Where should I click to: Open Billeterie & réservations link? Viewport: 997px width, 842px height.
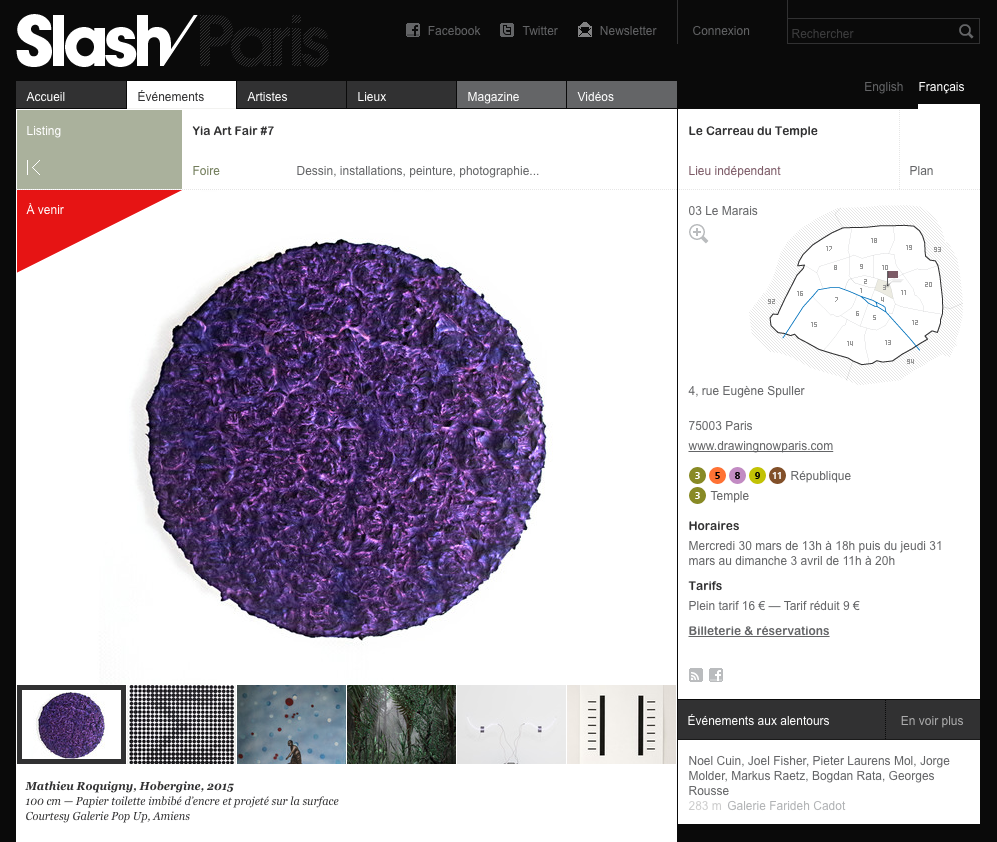coord(759,631)
